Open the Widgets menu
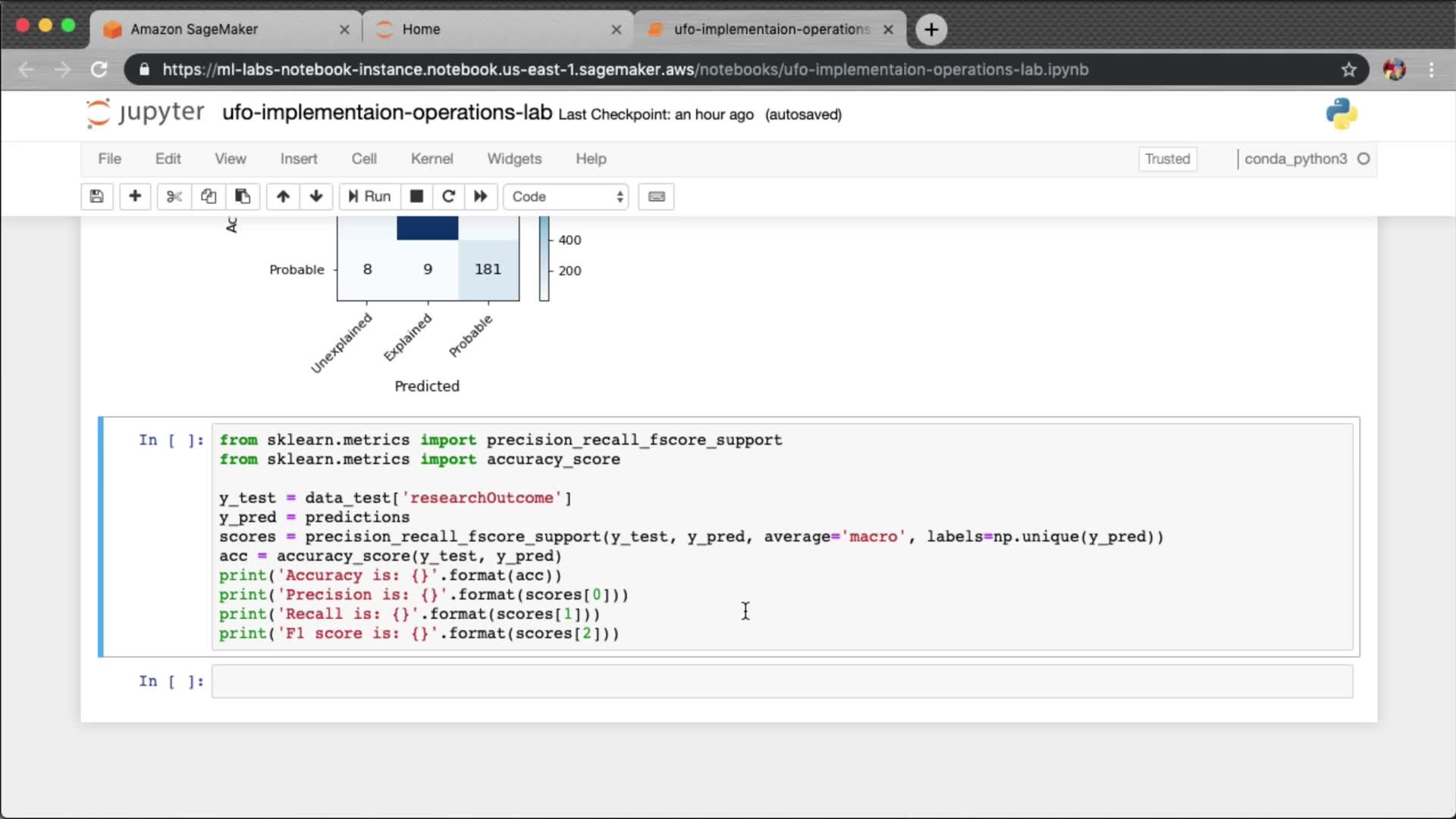 click(x=514, y=158)
